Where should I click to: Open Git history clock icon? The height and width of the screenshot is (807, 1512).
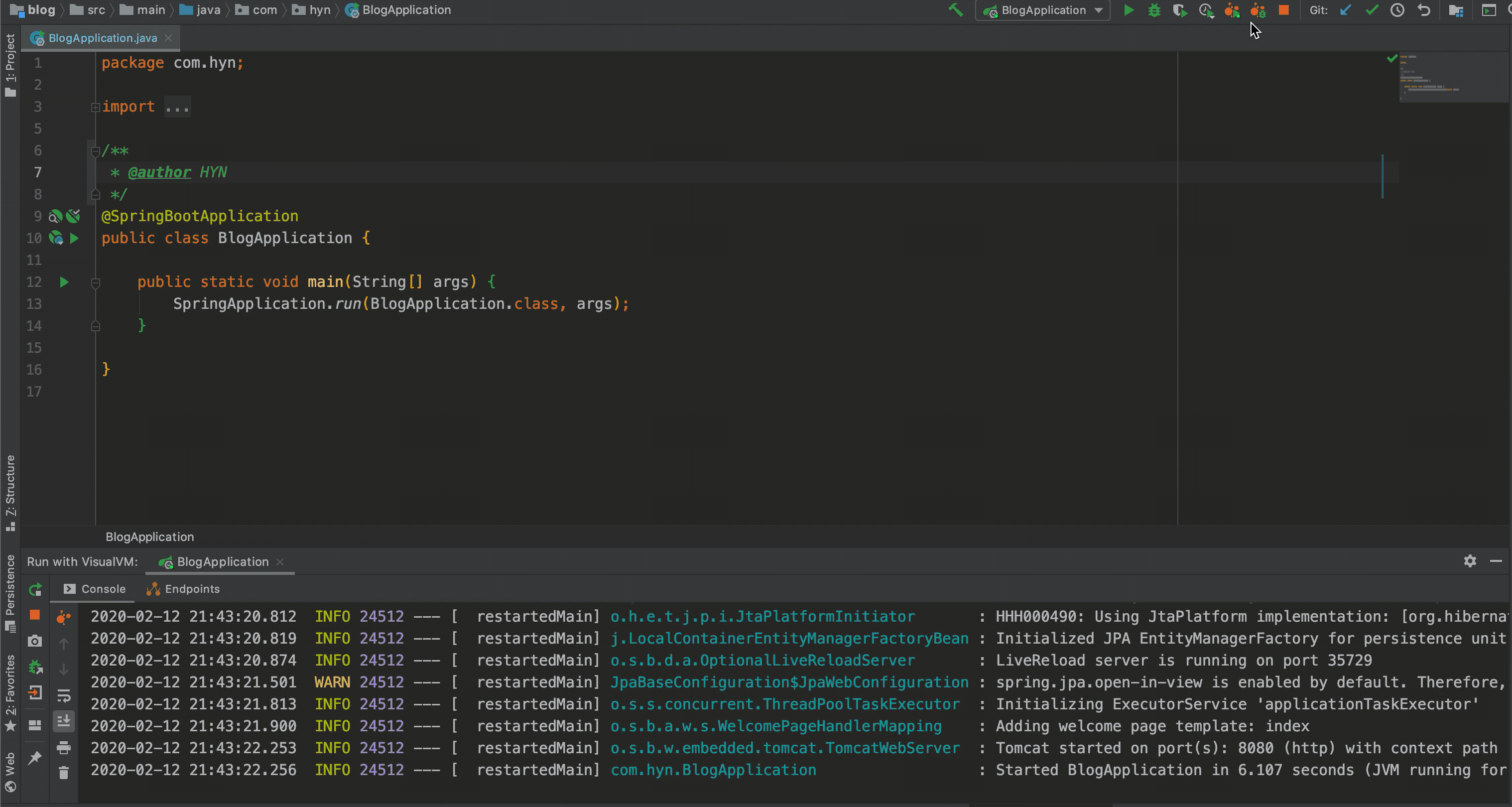[x=1397, y=10]
